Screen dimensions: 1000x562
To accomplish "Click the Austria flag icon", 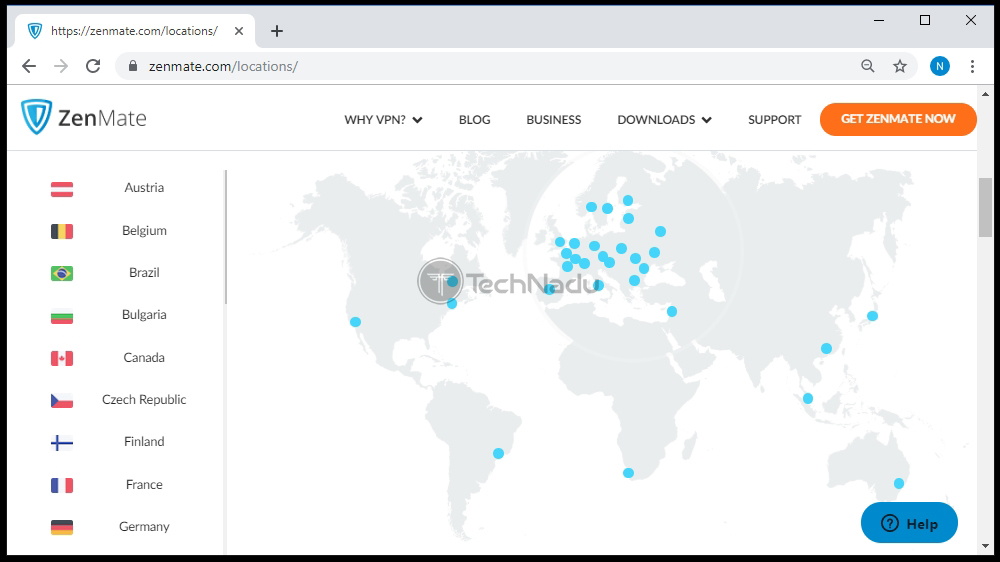I will (x=62, y=189).
